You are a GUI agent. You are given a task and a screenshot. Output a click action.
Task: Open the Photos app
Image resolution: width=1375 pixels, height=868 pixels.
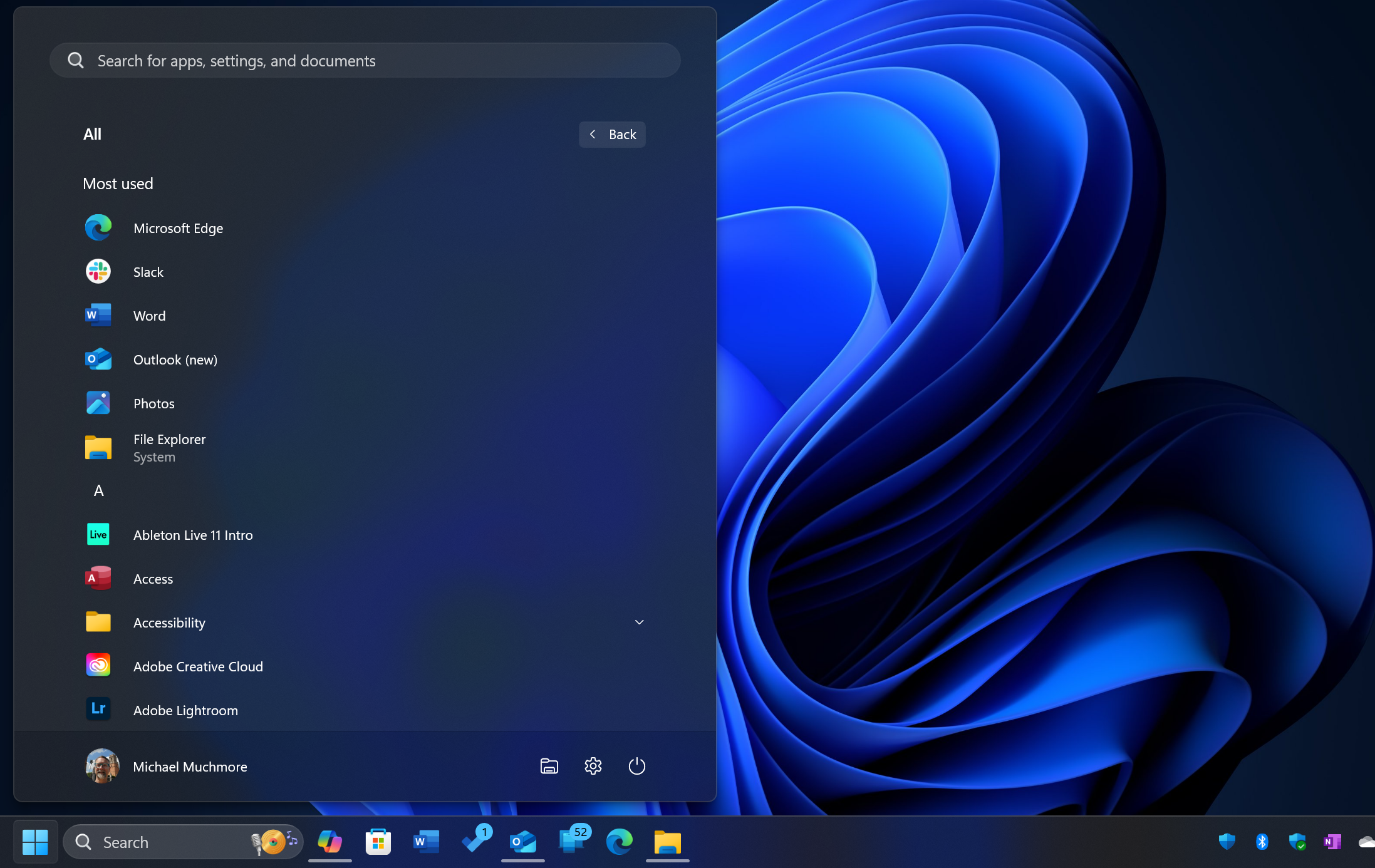point(153,403)
